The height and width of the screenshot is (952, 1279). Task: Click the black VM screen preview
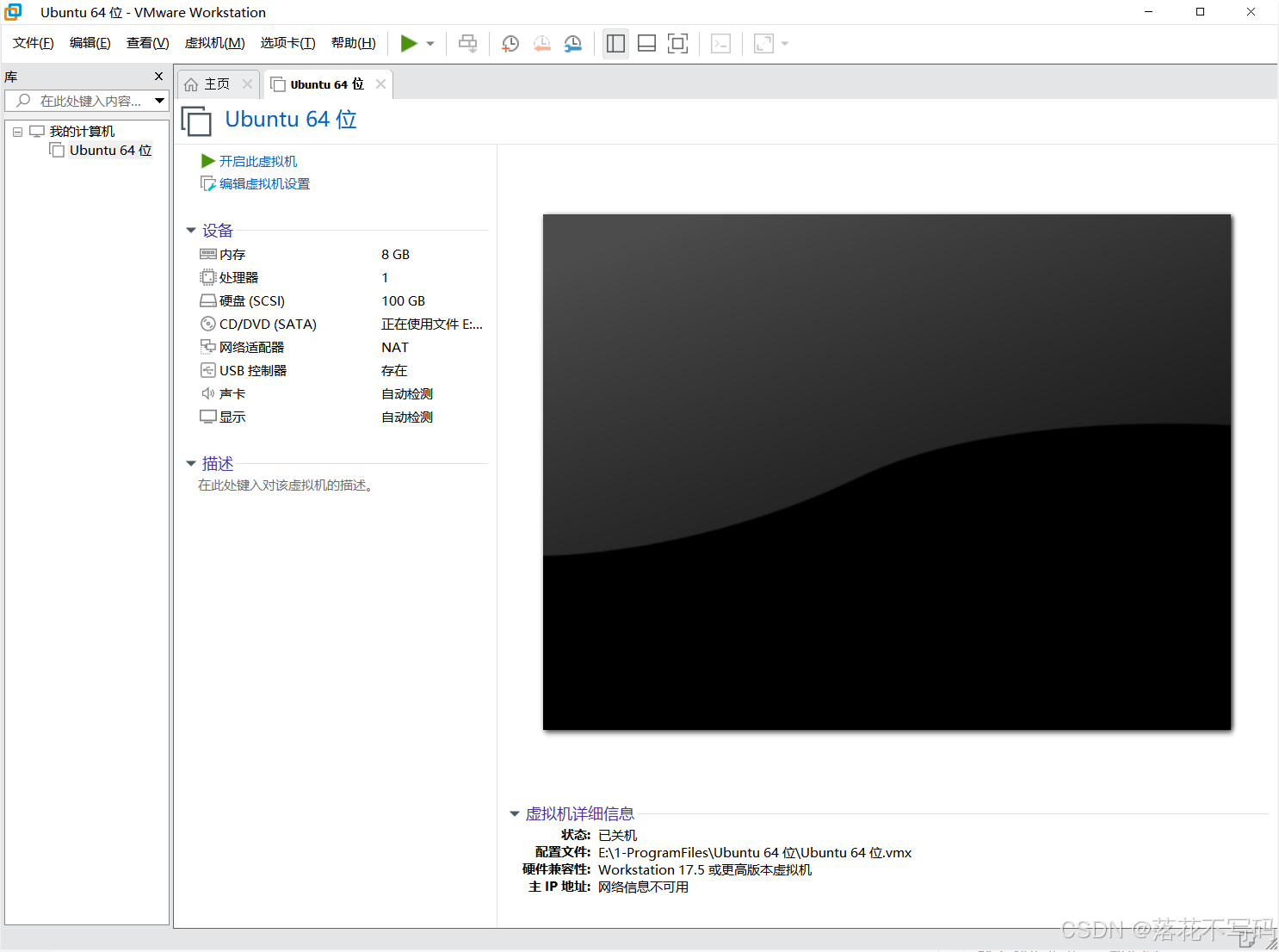click(887, 472)
